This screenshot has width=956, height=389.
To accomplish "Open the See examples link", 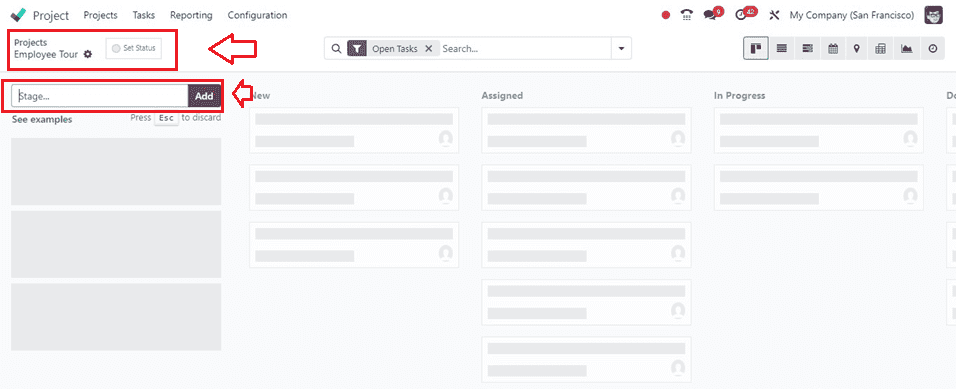I will (42, 120).
